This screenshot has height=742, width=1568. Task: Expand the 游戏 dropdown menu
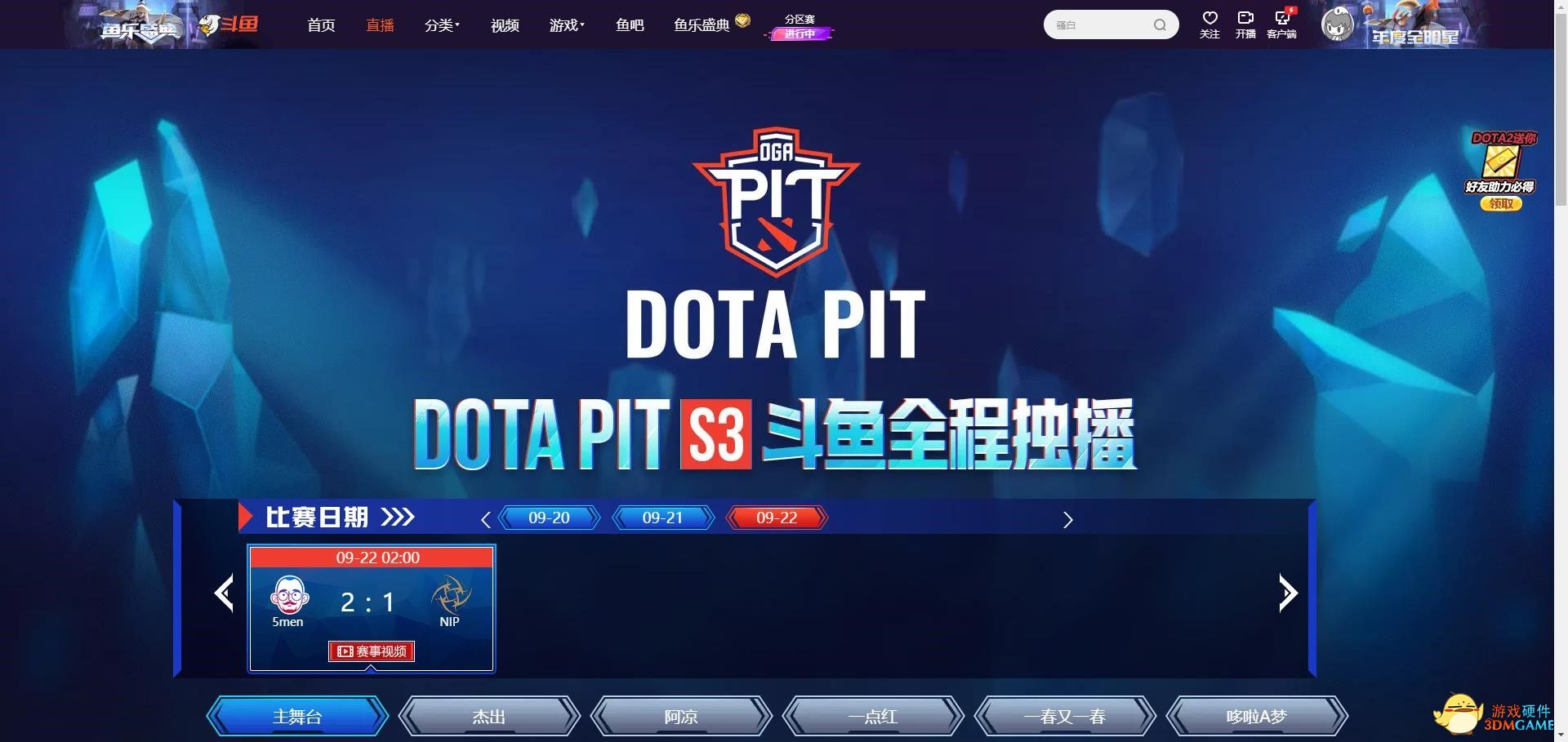click(x=567, y=25)
